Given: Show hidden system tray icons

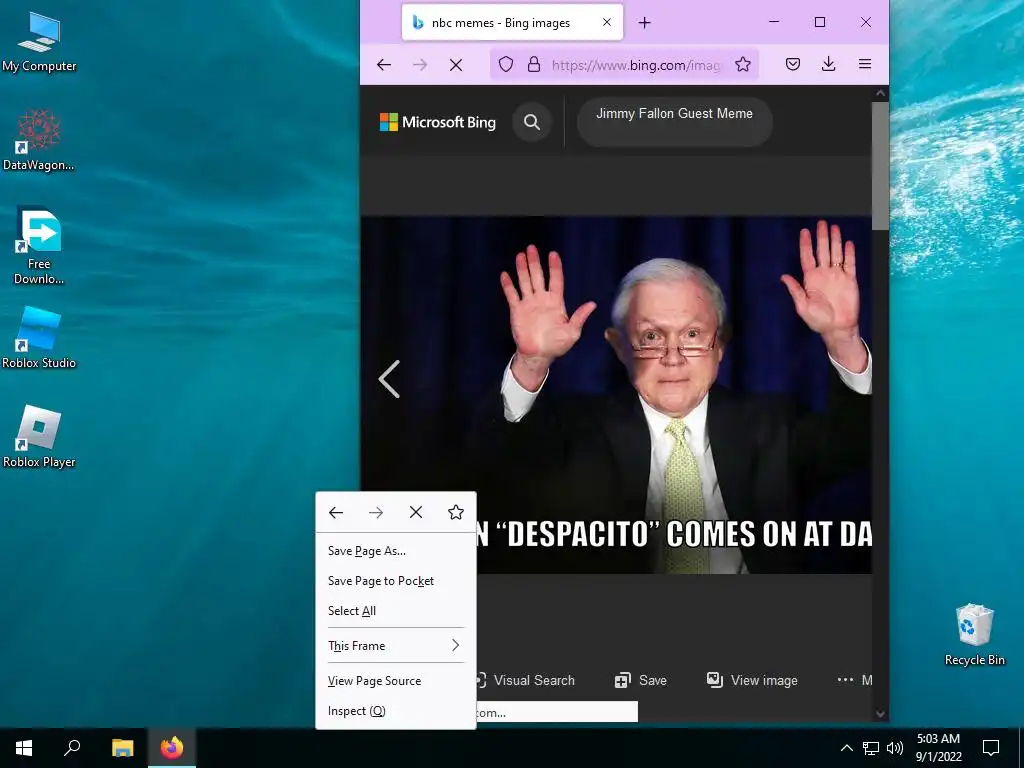Looking at the screenshot, I should point(846,748).
